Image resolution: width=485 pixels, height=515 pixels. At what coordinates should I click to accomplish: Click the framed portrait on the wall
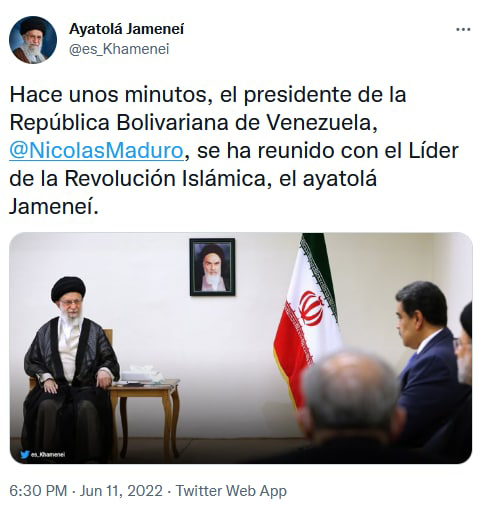(x=212, y=267)
